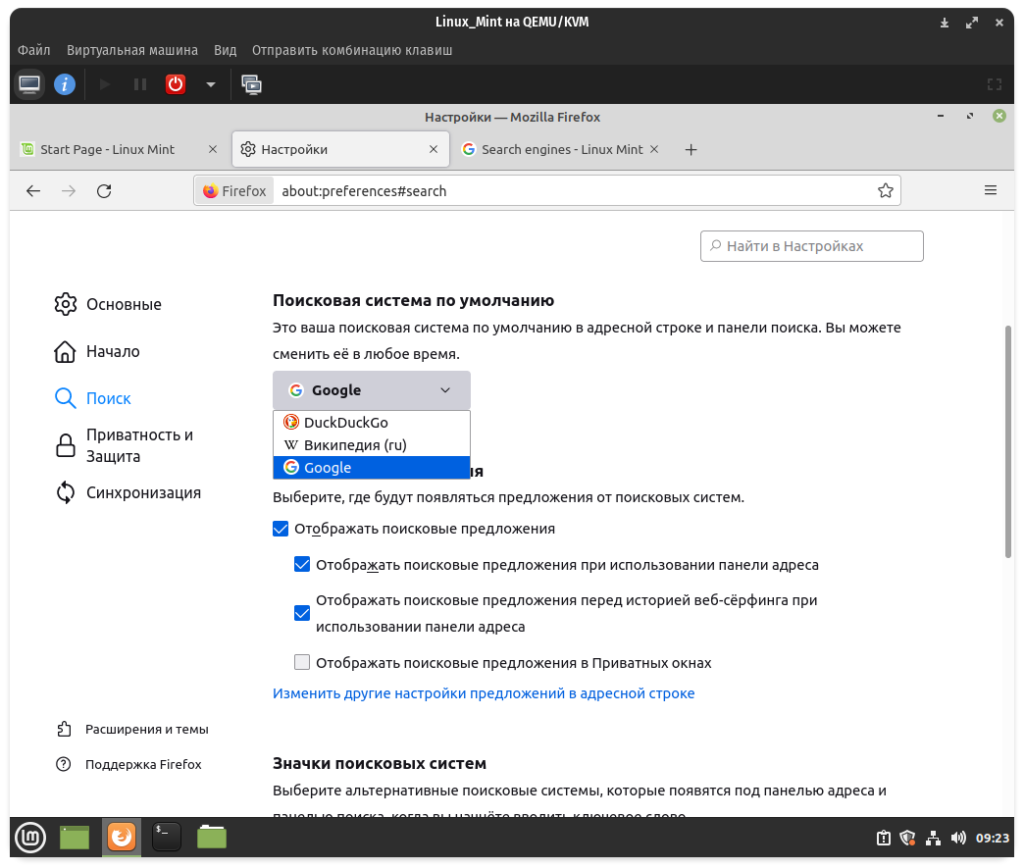Choose Википедия (ru) from the engine list
1024x868 pixels.
(372, 445)
